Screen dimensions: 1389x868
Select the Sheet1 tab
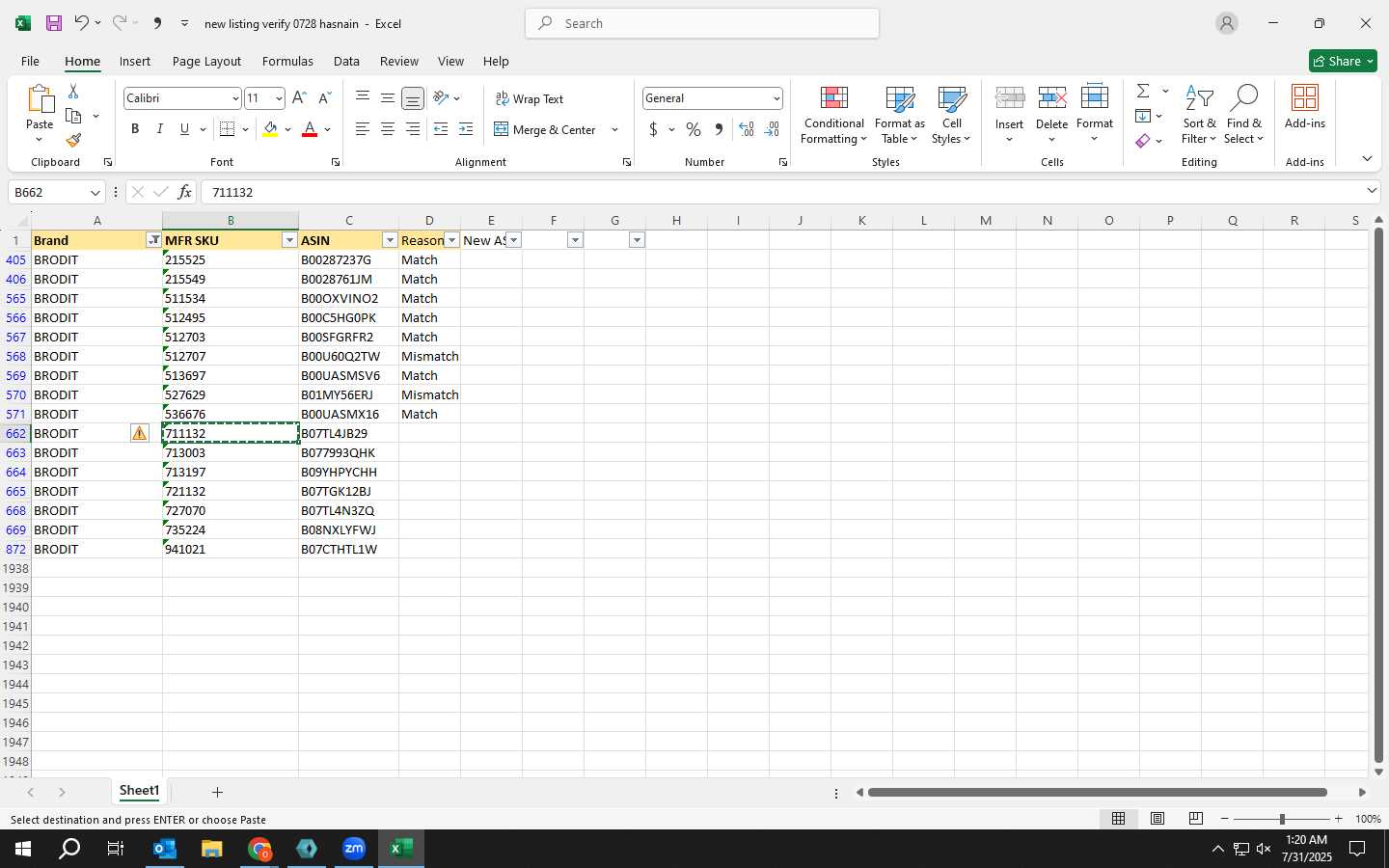point(140,791)
